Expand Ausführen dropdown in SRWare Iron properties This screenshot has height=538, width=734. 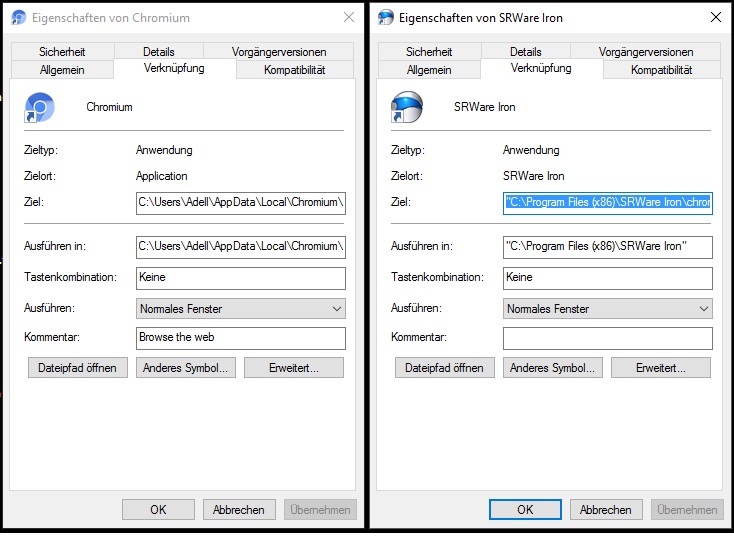(608, 309)
